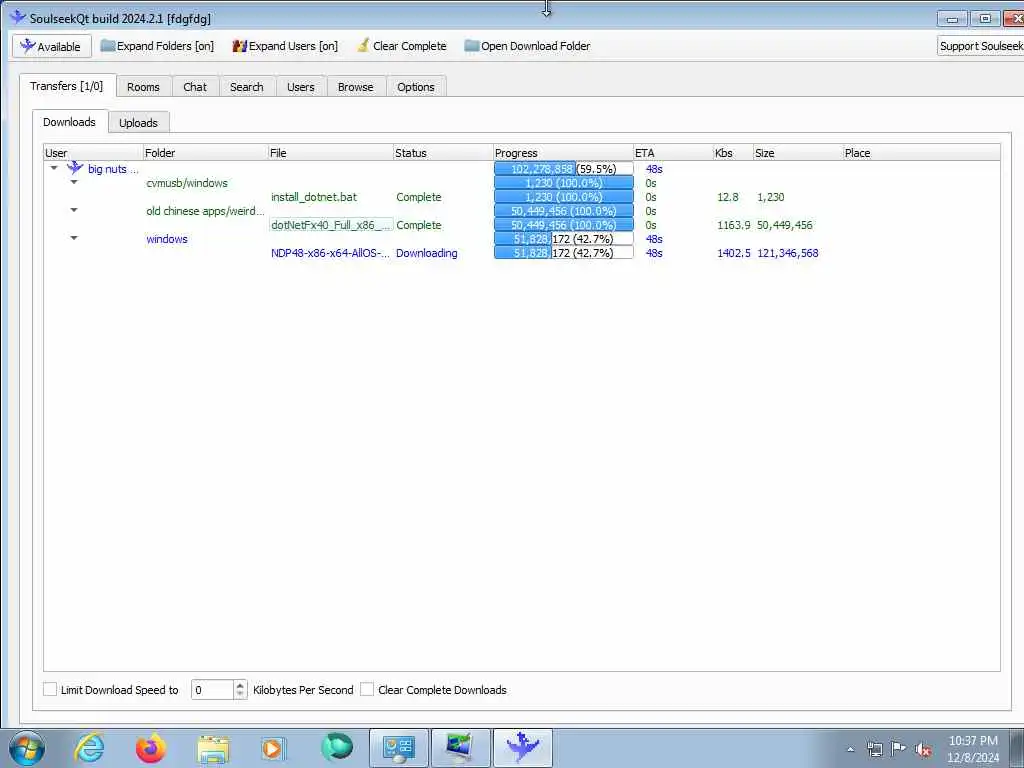The width and height of the screenshot is (1024, 768).
Task: Open the Windows Start menu
Action: coord(27,748)
